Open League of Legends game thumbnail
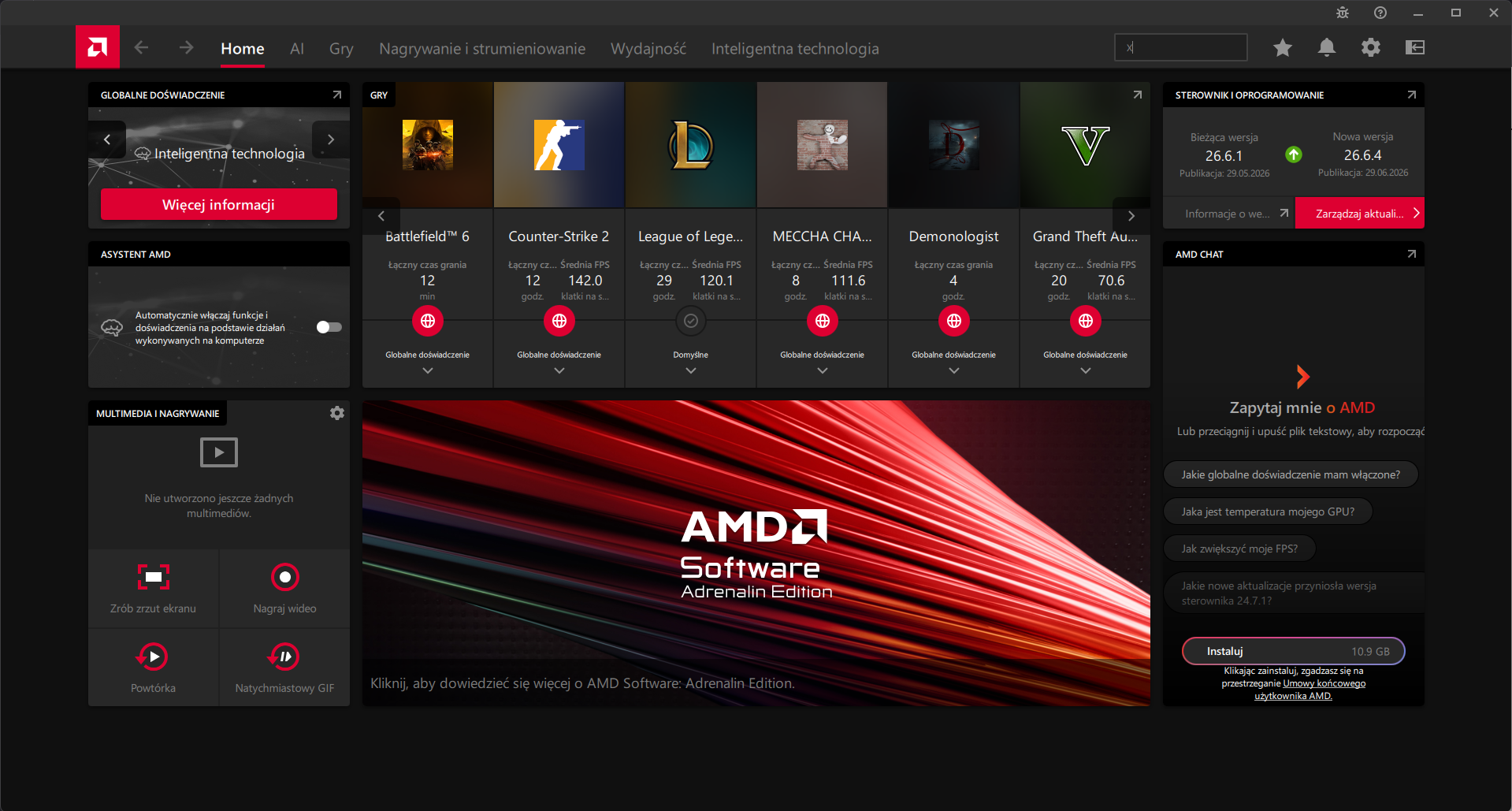Viewport: 1512px width, 811px height. [x=691, y=145]
